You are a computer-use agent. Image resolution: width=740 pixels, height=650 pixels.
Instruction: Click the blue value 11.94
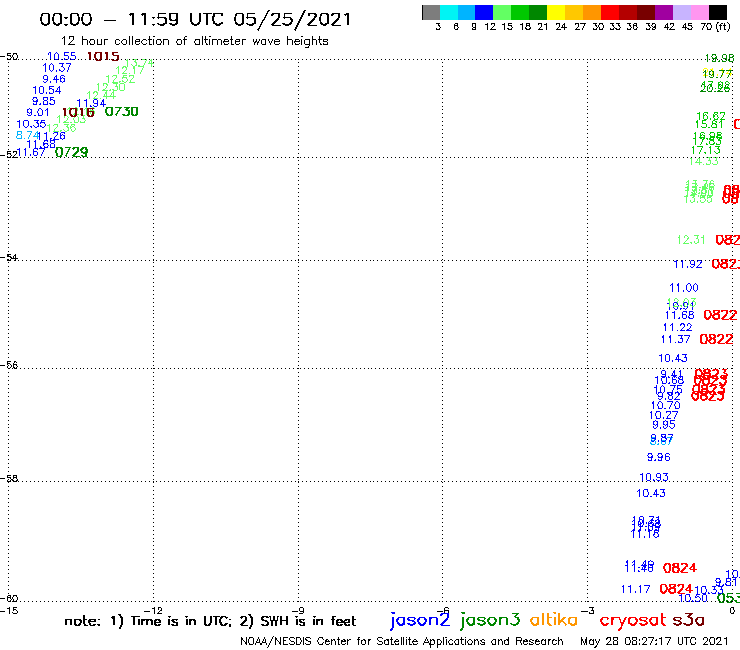click(91, 103)
